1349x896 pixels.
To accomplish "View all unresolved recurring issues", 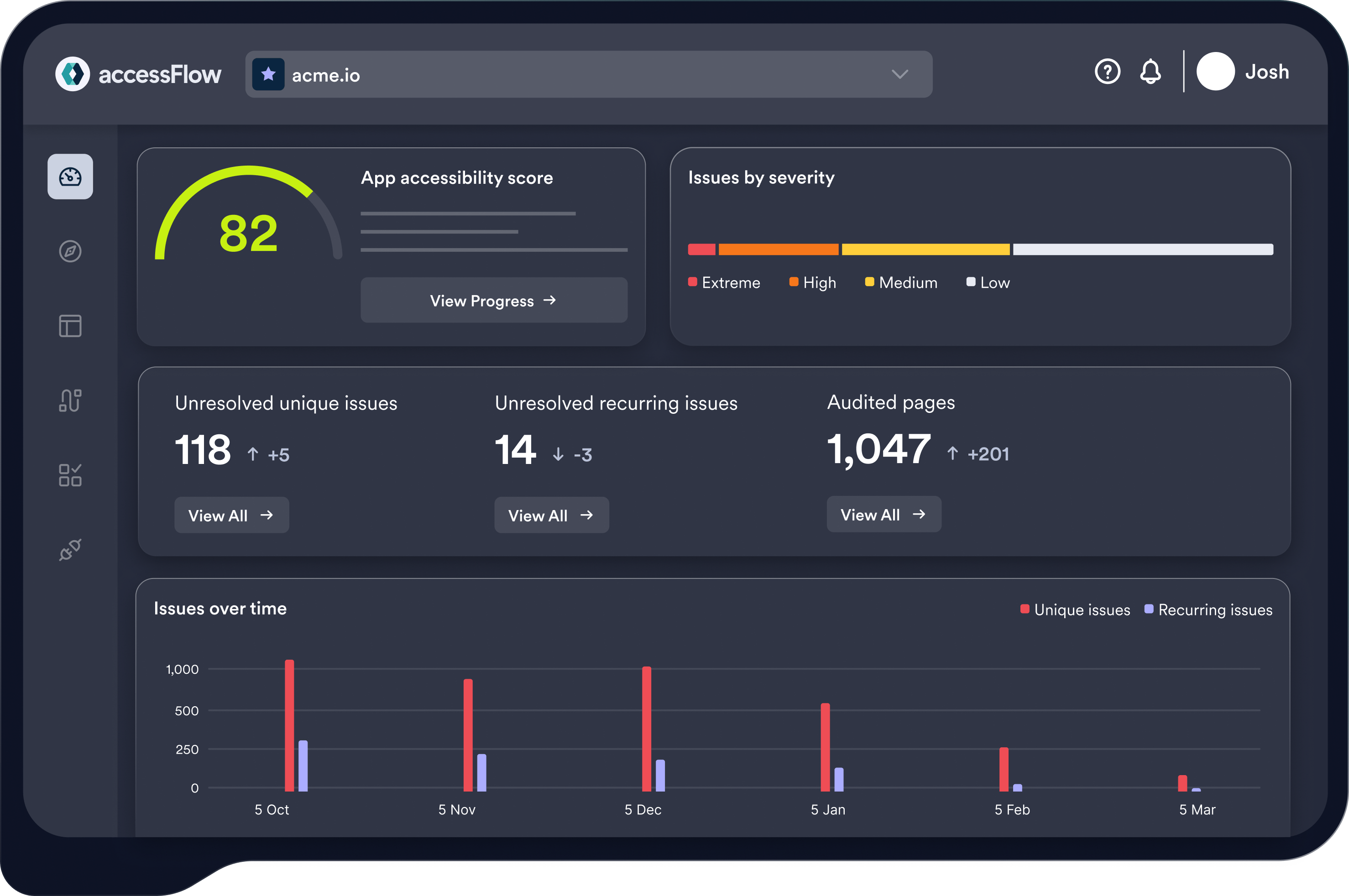I will coord(551,516).
